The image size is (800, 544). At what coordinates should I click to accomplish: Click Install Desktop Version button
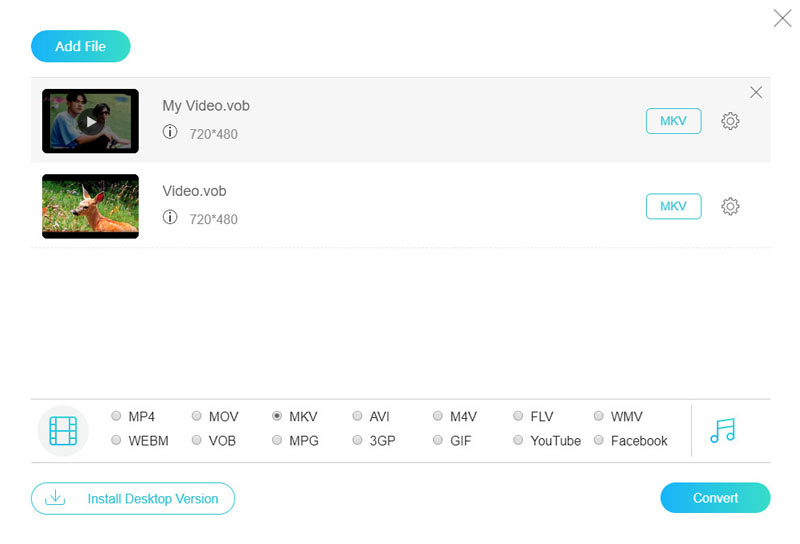pos(133,498)
